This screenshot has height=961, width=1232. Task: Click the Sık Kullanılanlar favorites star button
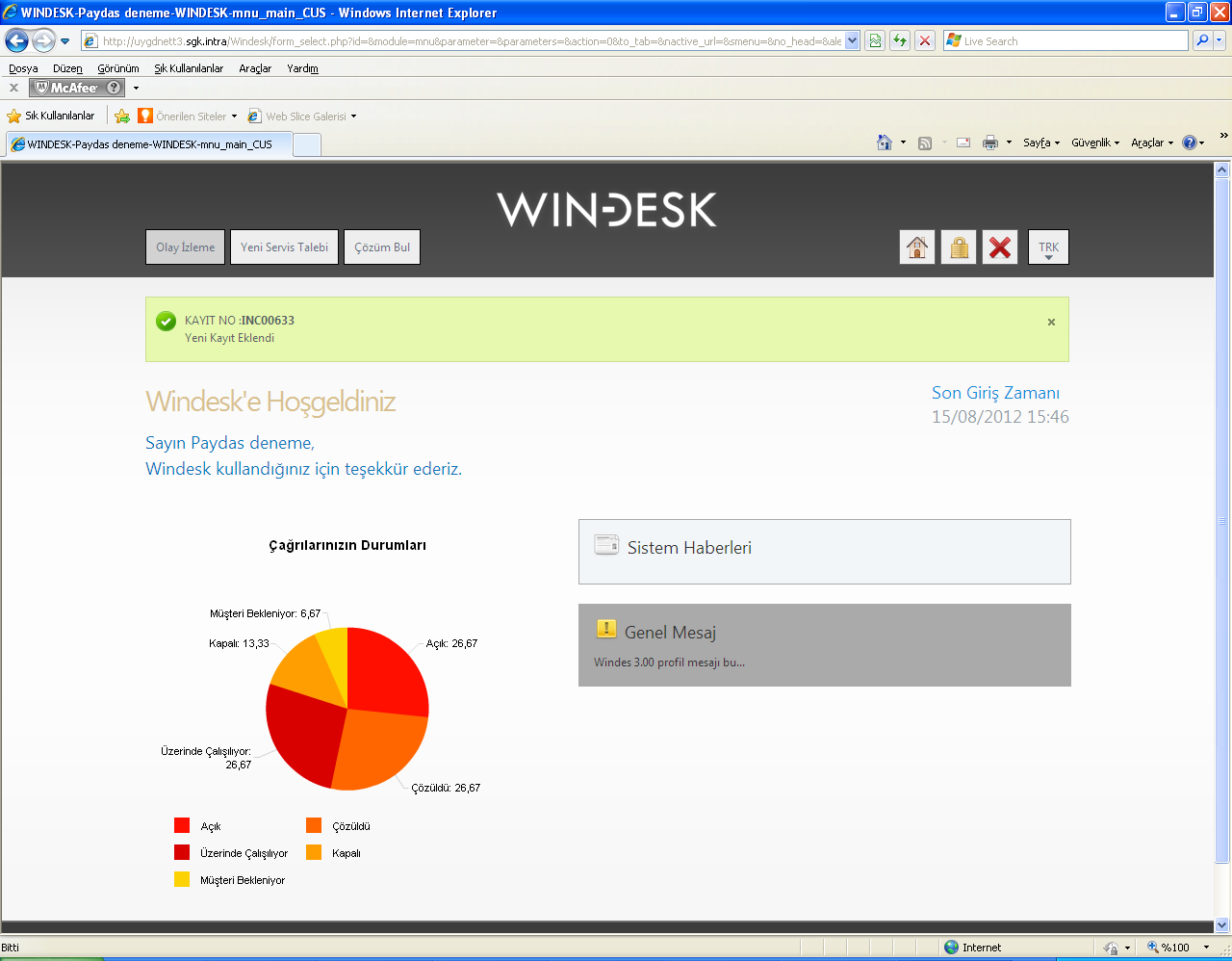[x=51, y=116]
